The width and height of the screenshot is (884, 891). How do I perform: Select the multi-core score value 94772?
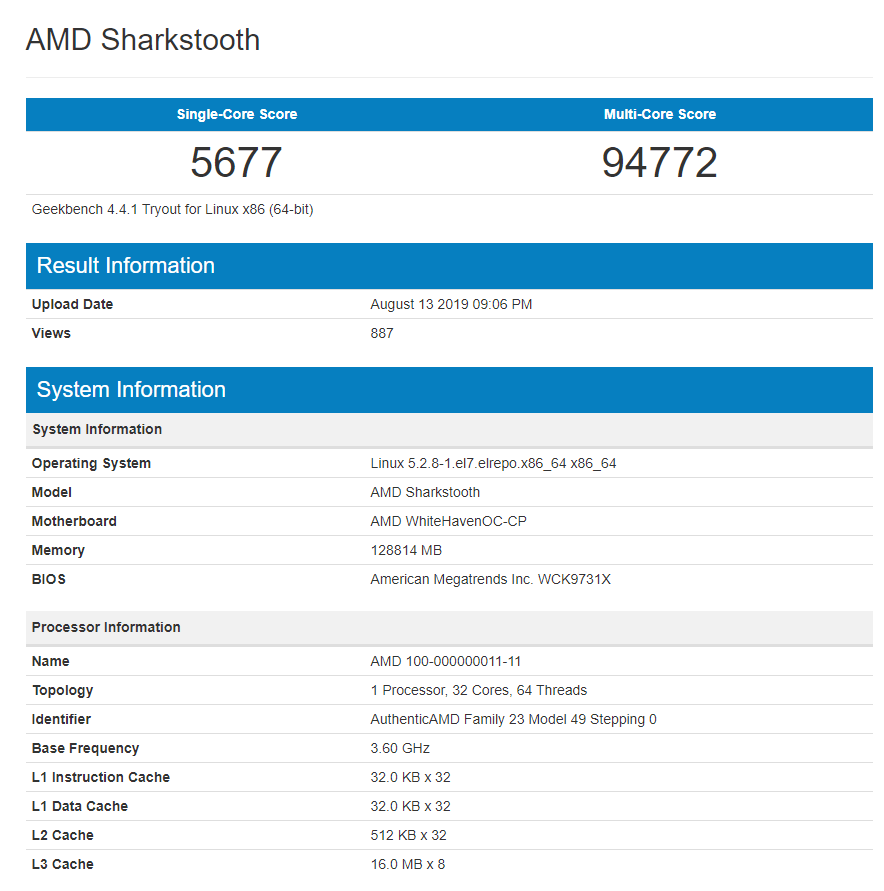click(660, 162)
